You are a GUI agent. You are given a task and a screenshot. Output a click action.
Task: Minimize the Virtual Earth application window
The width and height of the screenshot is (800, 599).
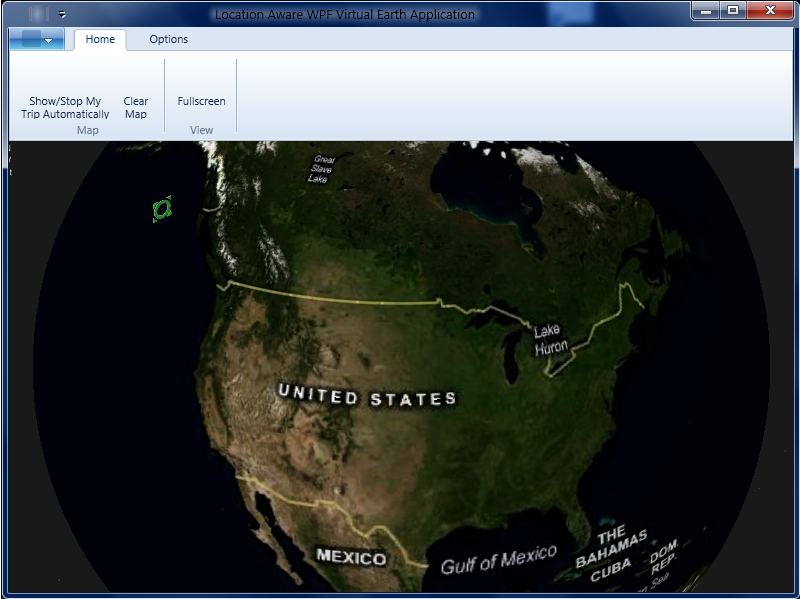point(706,11)
